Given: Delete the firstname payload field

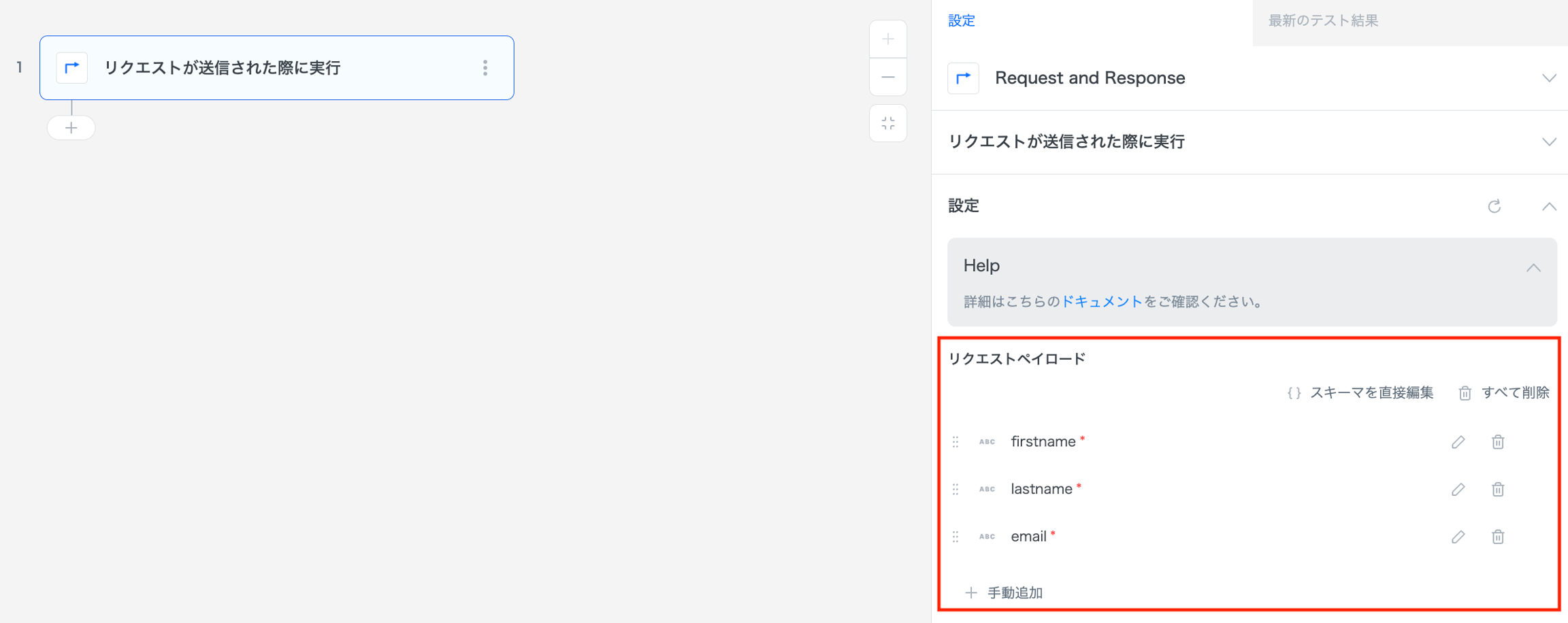Looking at the screenshot, I should point(1497,442).
